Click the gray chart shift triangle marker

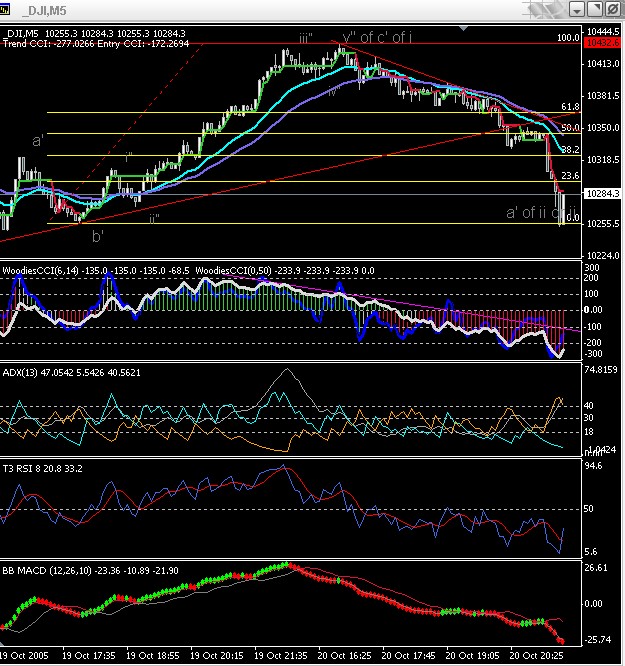(x=464, y=28)
